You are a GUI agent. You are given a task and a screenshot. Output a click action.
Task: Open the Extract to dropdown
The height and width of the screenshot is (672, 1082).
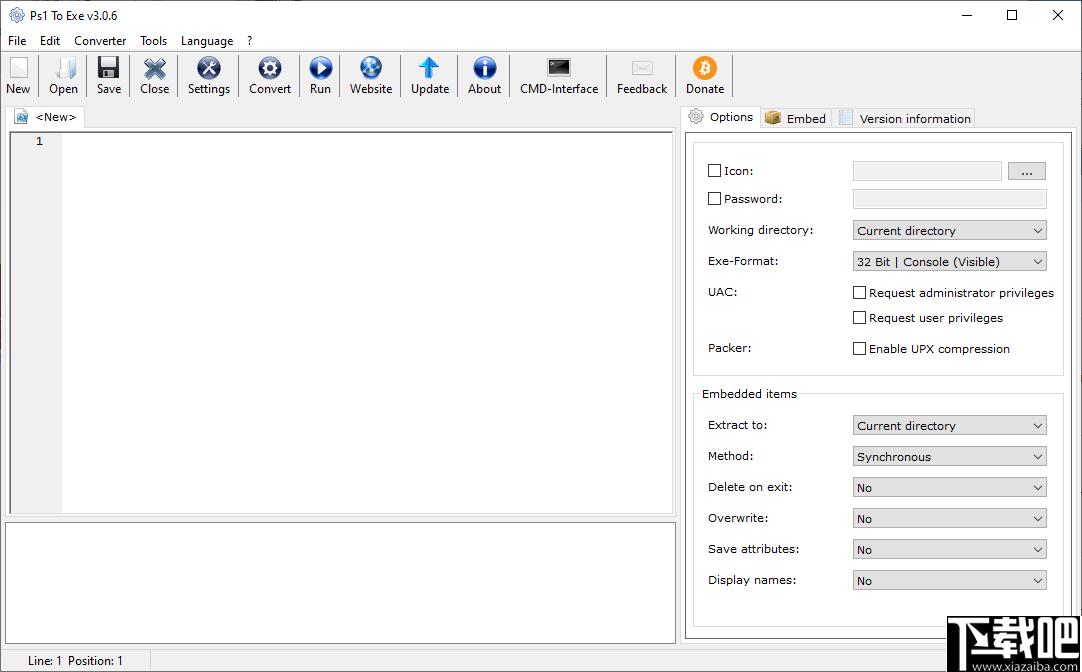pos(950,426)
